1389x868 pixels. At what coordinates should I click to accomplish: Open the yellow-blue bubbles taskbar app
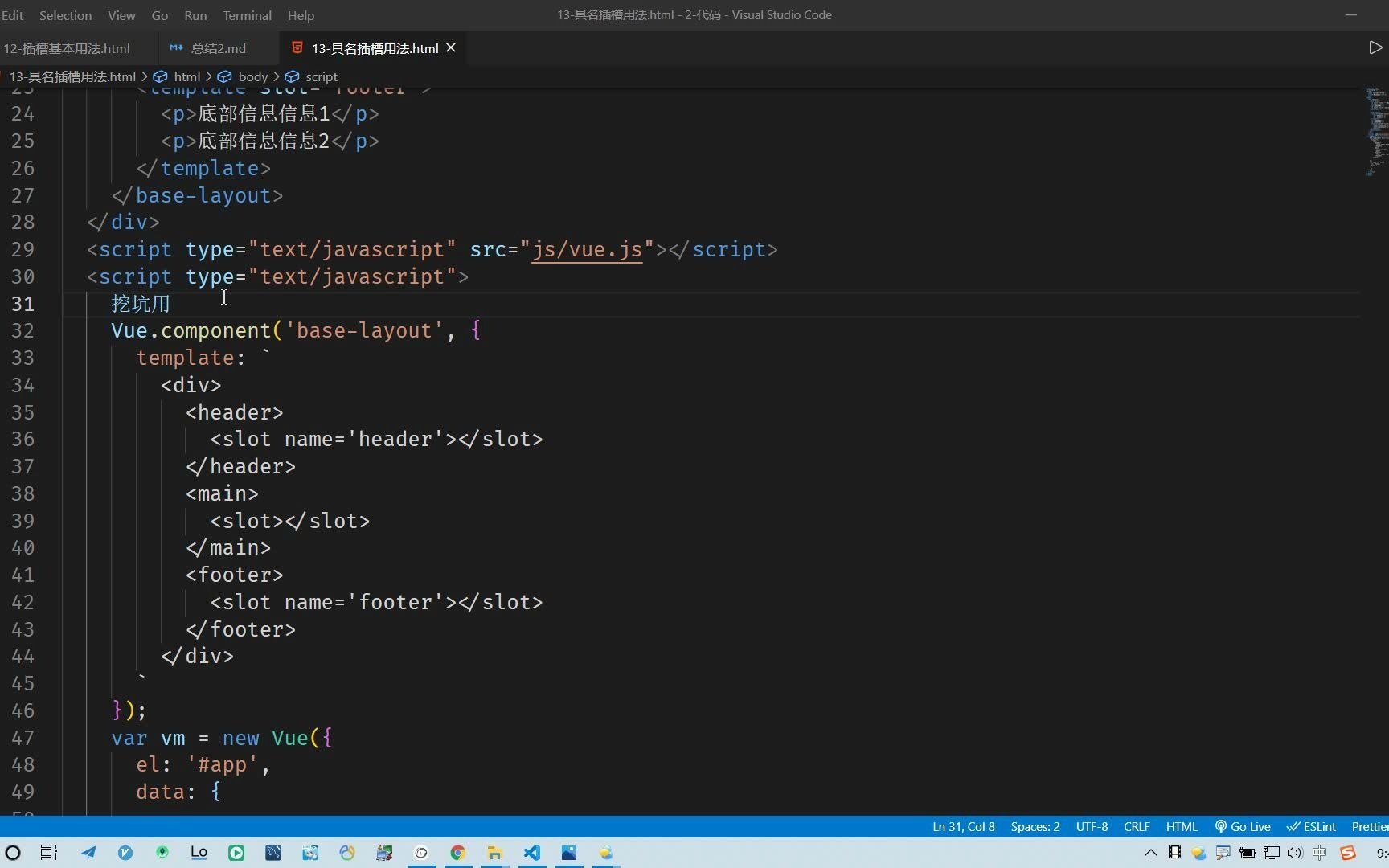coord(606,853)
